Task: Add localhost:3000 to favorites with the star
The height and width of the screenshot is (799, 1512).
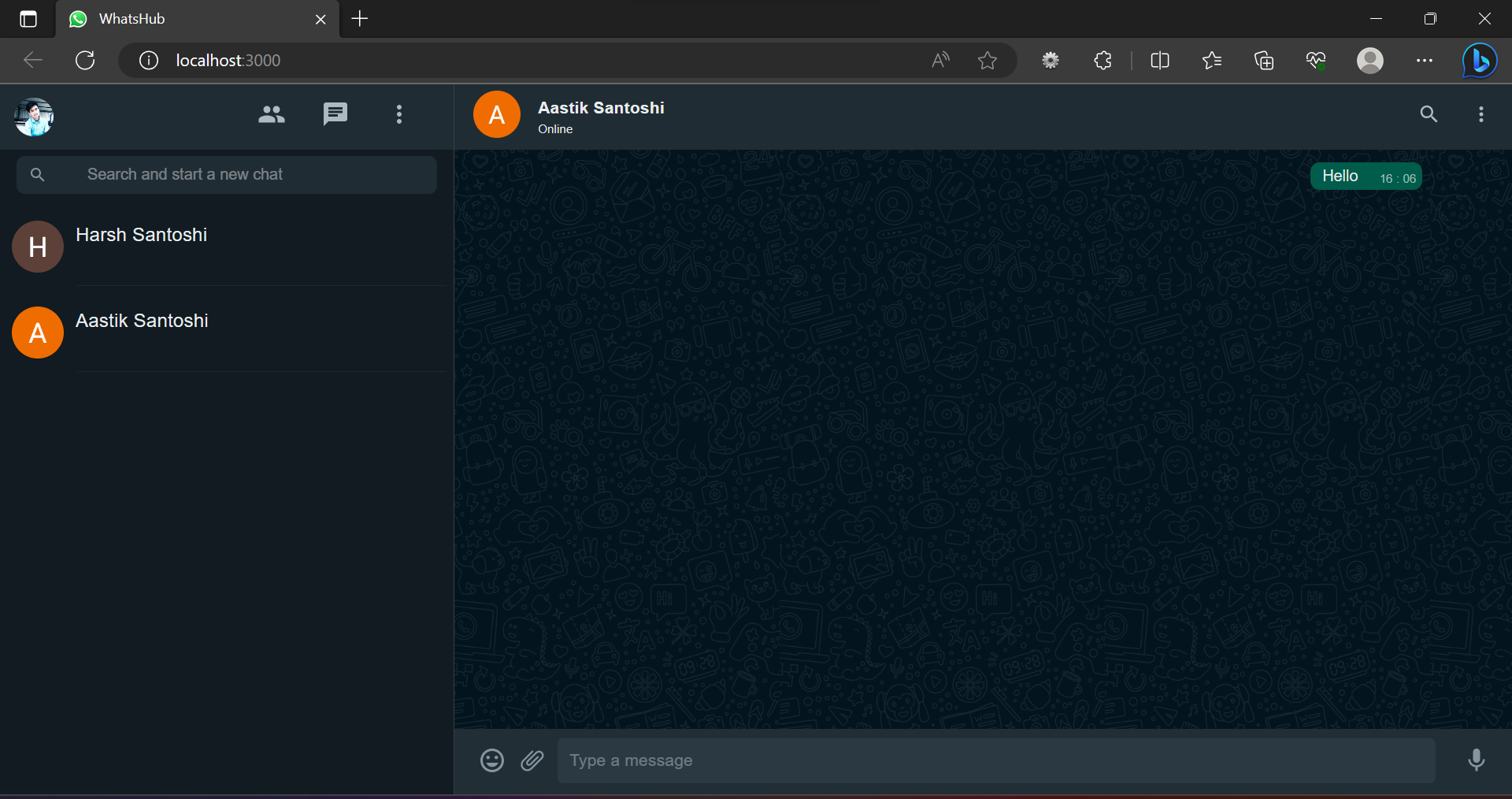Action: [x=988, y=61]
